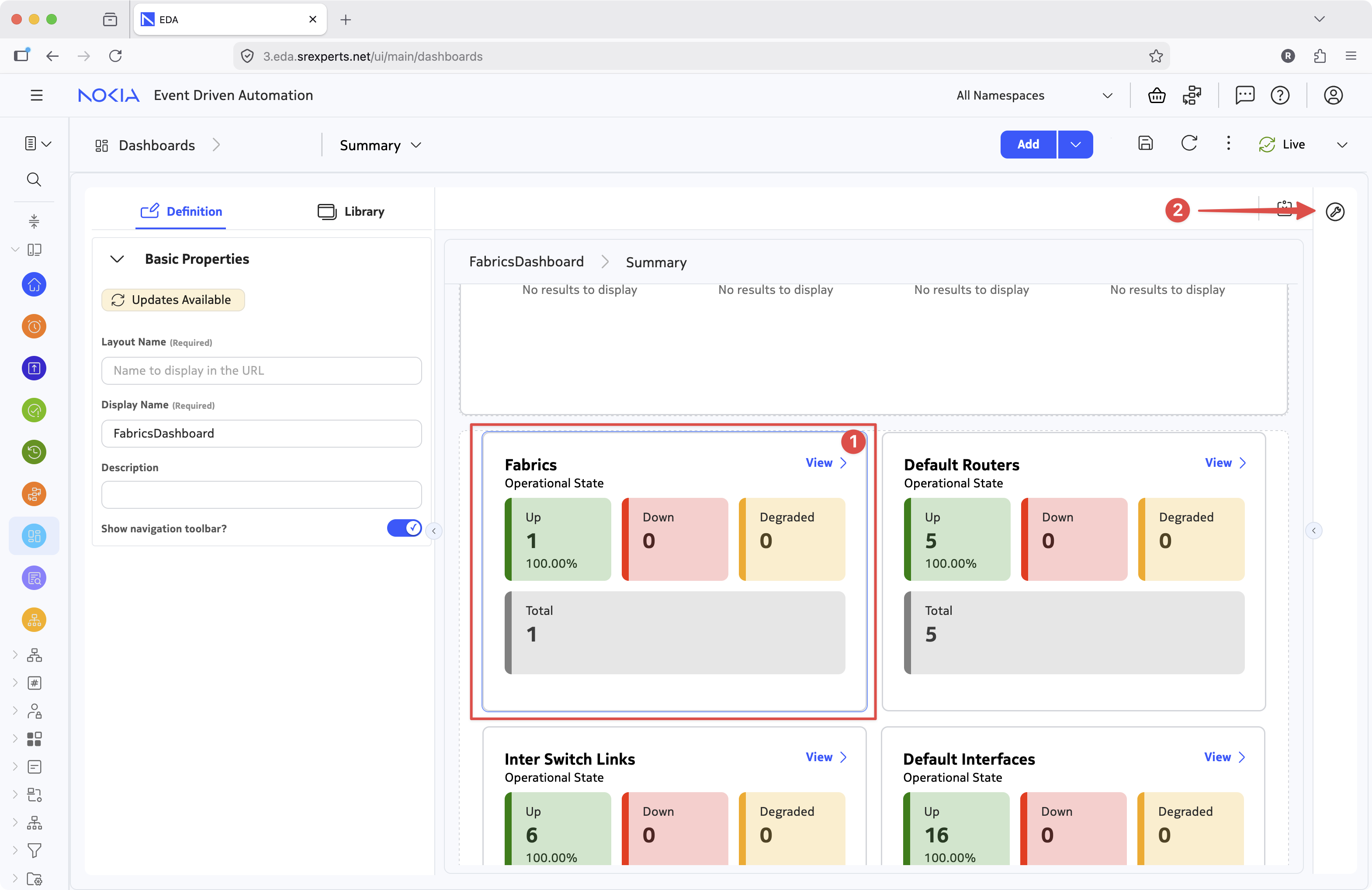Image resolution: width=1372 pixels, height=890 pixels.
Task: Open the Add button dropdown arrow
Action: click(x=1076, y=144)
